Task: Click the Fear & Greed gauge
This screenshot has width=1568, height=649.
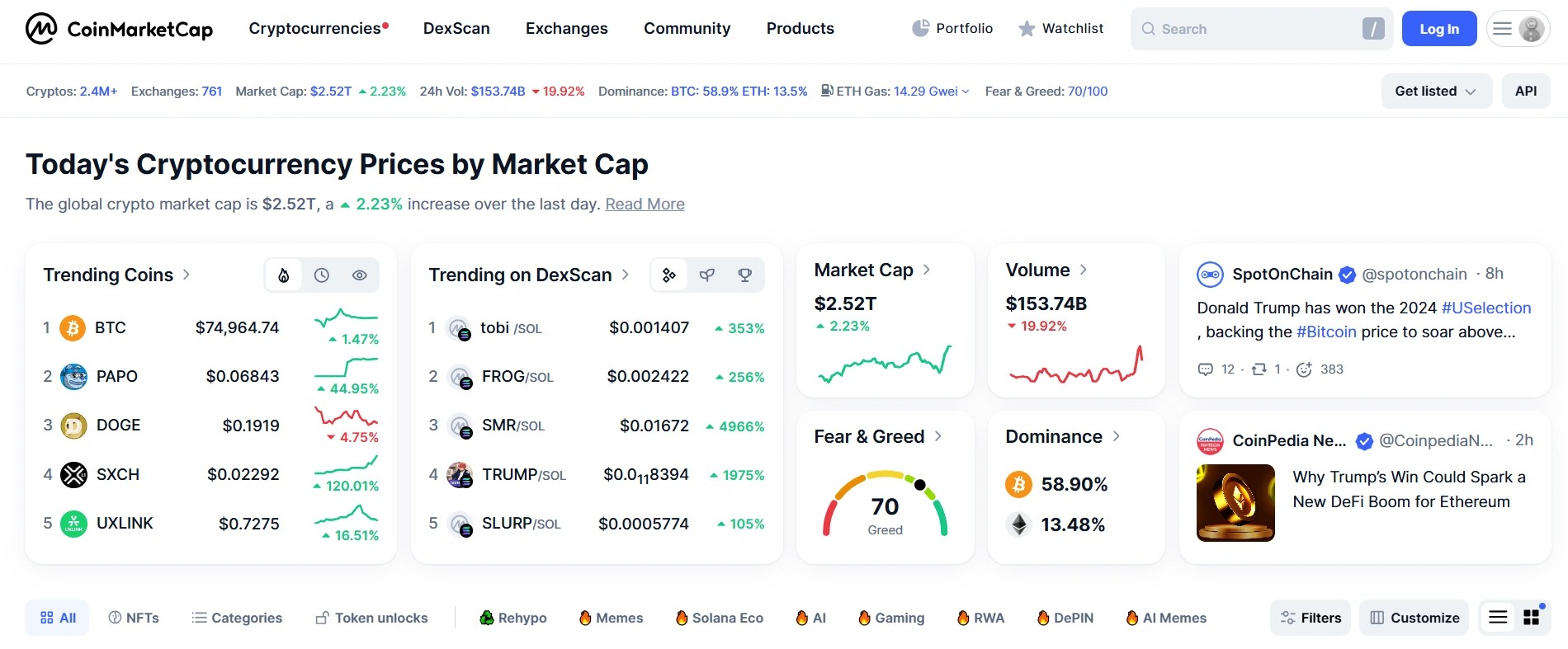Action: [x=885, y=505]
